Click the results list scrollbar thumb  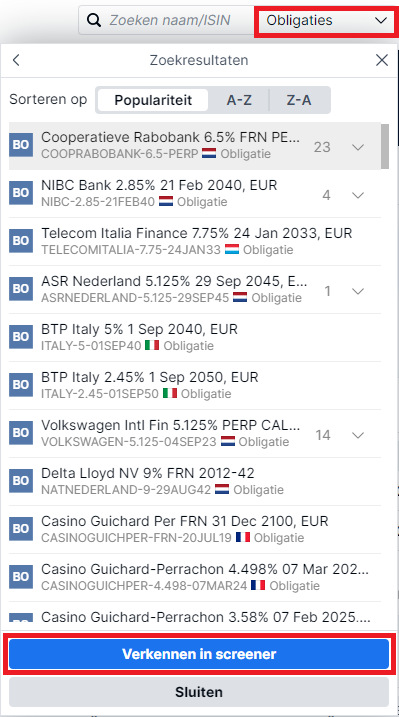click(x=385, y=146)
